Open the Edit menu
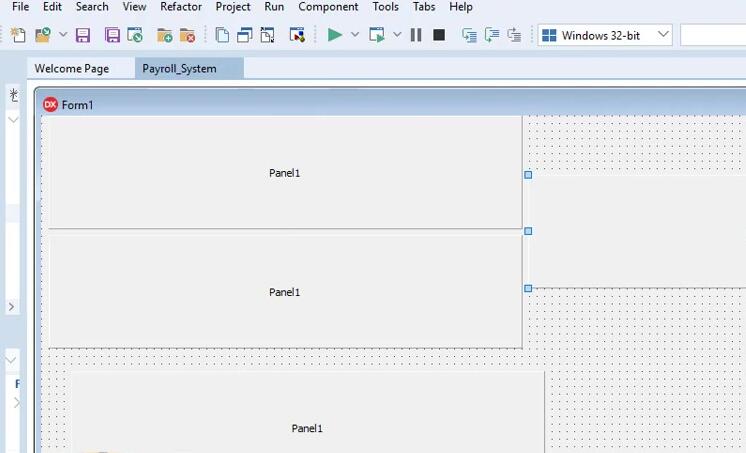The height and width of the screenshot is (453, 746). [x=52, y=7]
